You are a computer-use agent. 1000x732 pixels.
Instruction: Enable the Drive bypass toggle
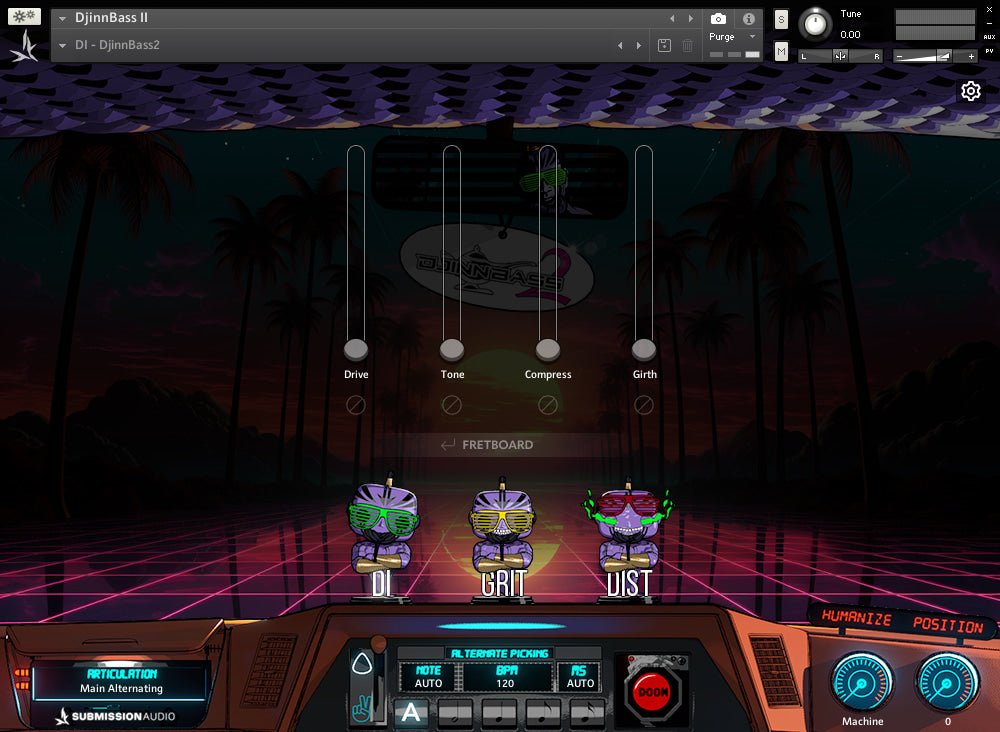pyautogui.click(x=355, y=405)
